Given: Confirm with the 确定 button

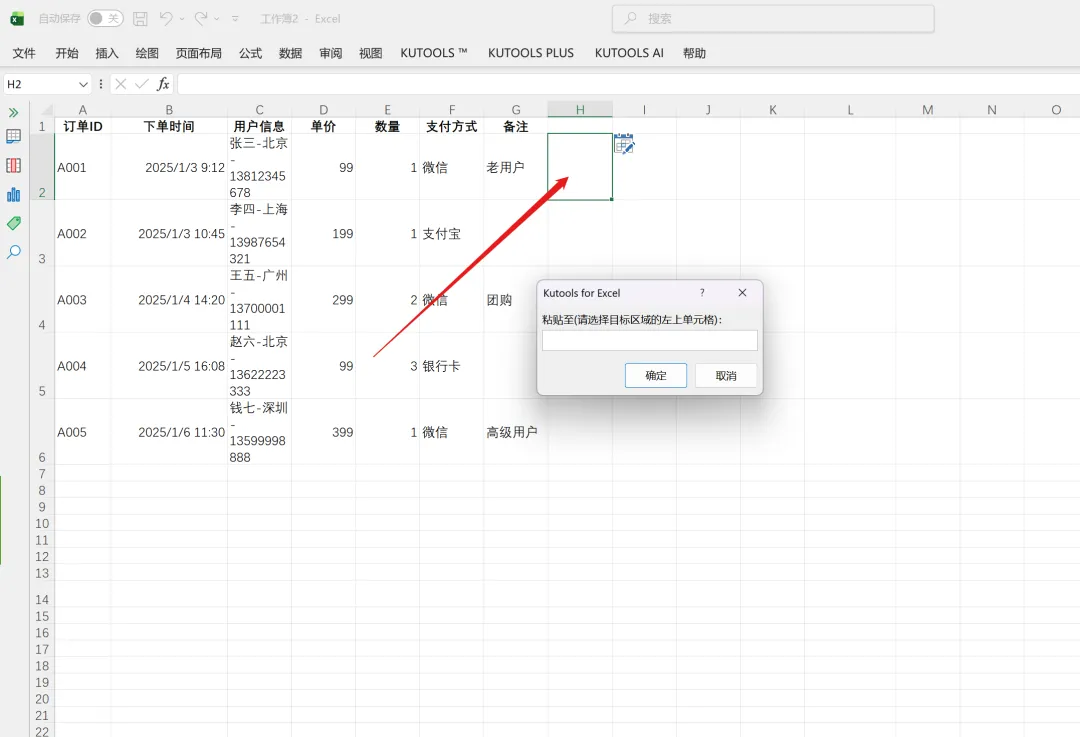Looking at the screenshot, I should tap(656, 375).
